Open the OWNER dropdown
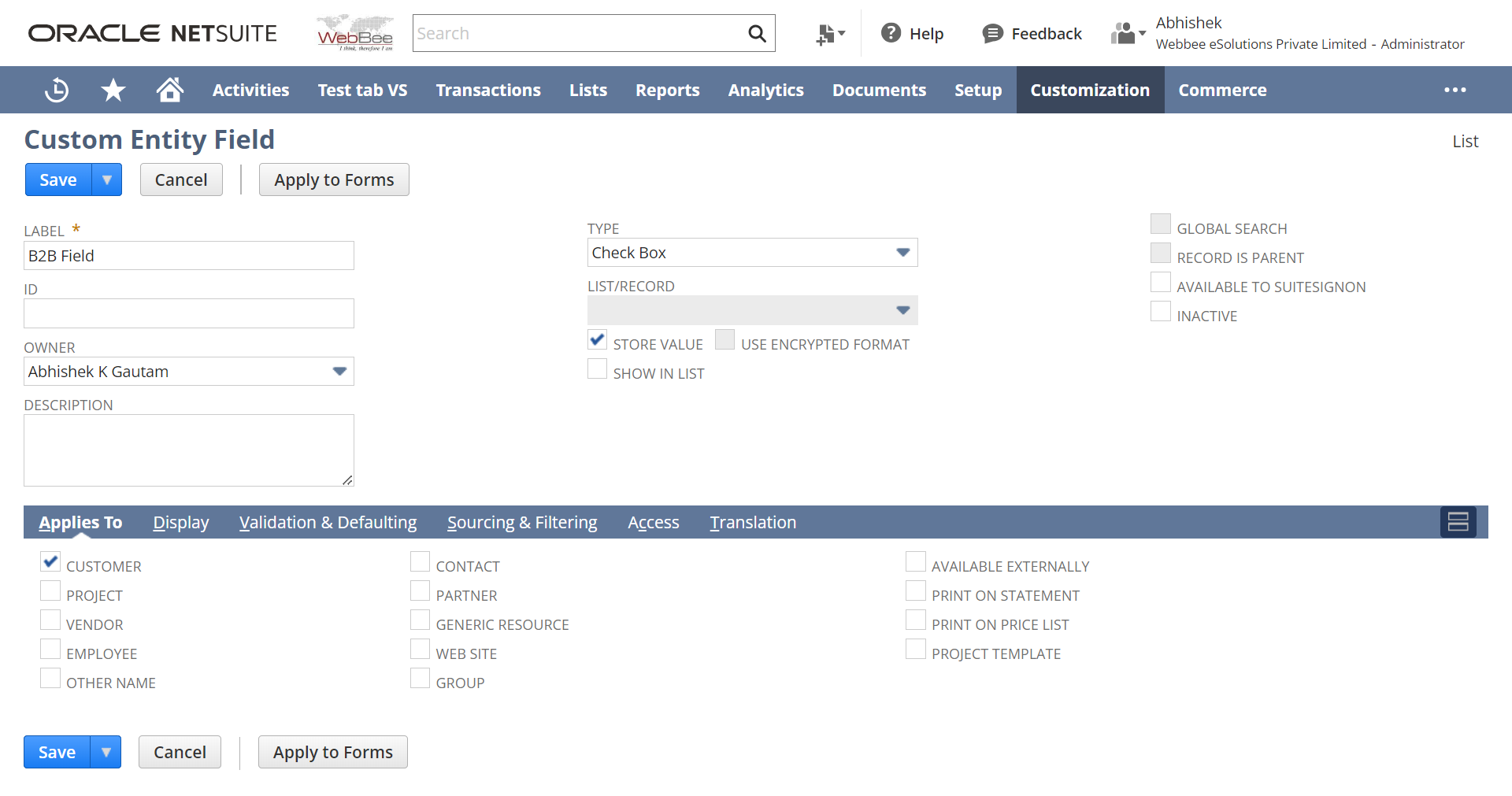Viewport: 1512px width, 796px height. [339, 371]
